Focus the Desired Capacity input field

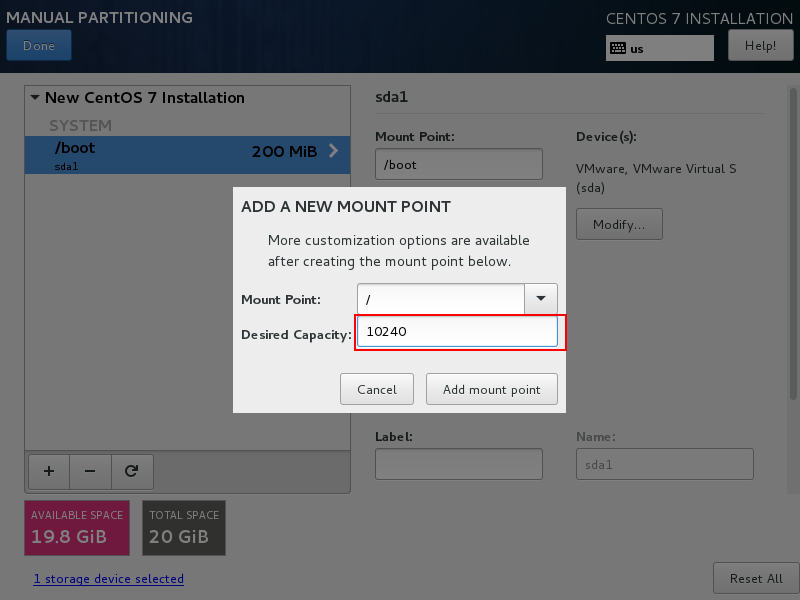(x=456, y=333)
